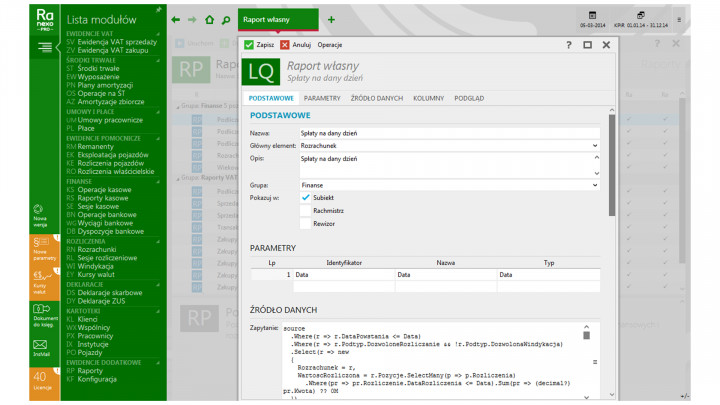Open the Grupa dropdown set to Finanse
The image size is (720, 405).
(595, 184)
